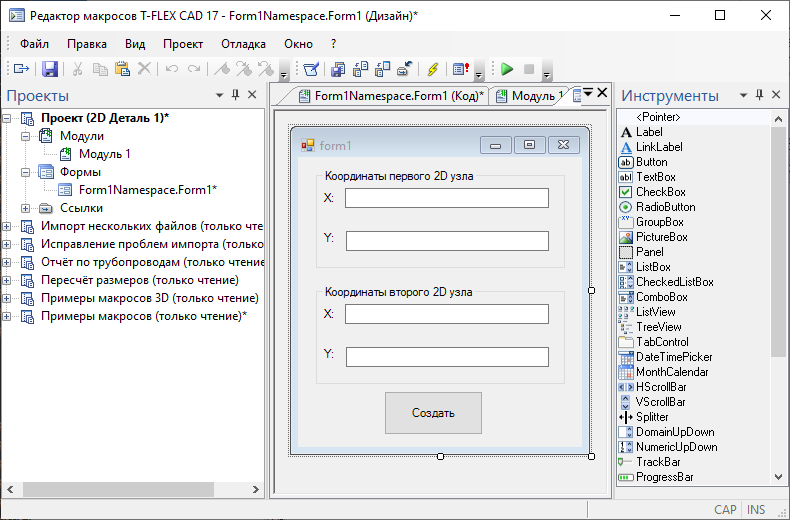Screen dimensions: 790x520
Task: Open Модуль 1 in the project tree
Action: tap(104, 154)
